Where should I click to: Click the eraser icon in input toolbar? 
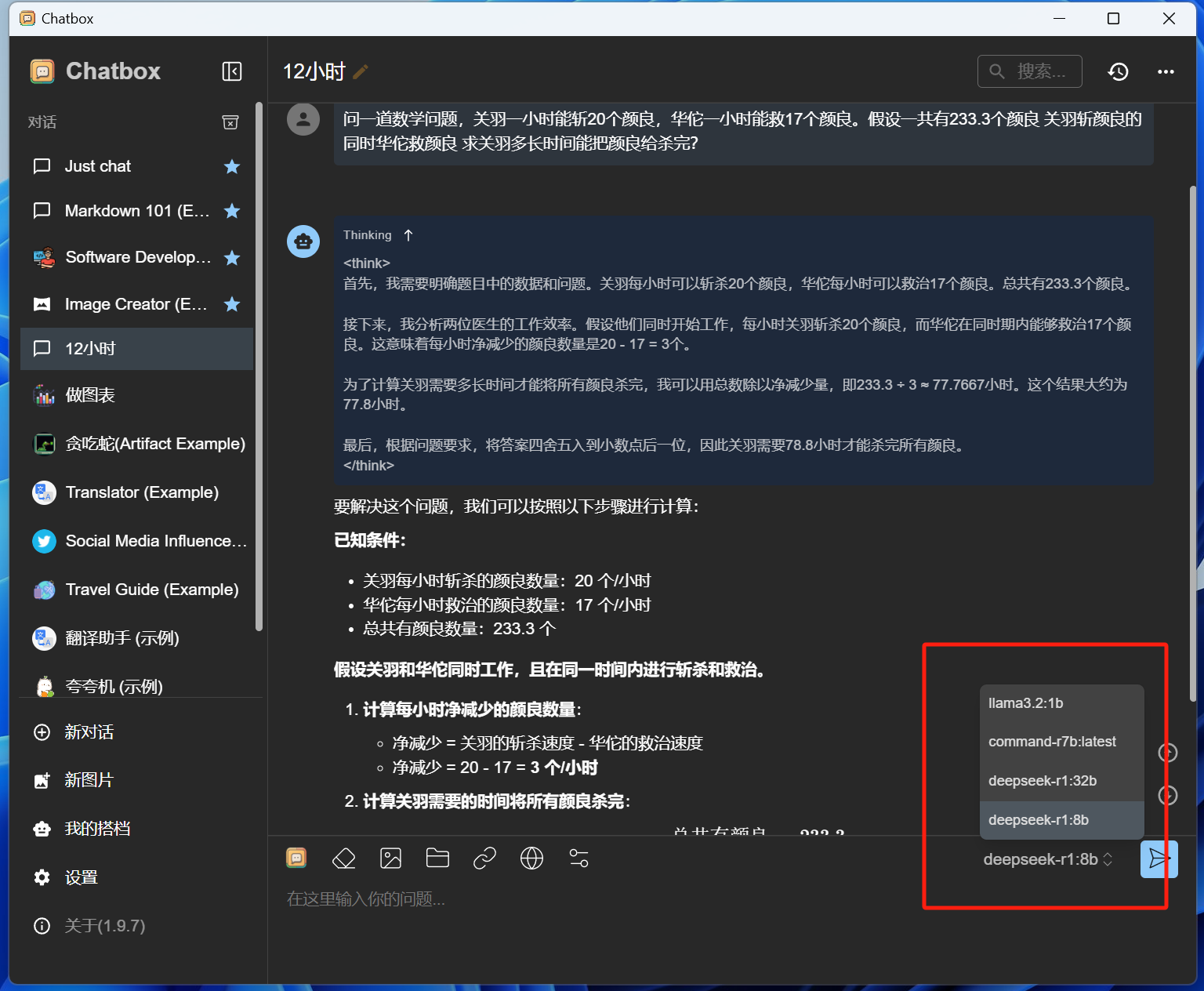(x=344, y=859)
